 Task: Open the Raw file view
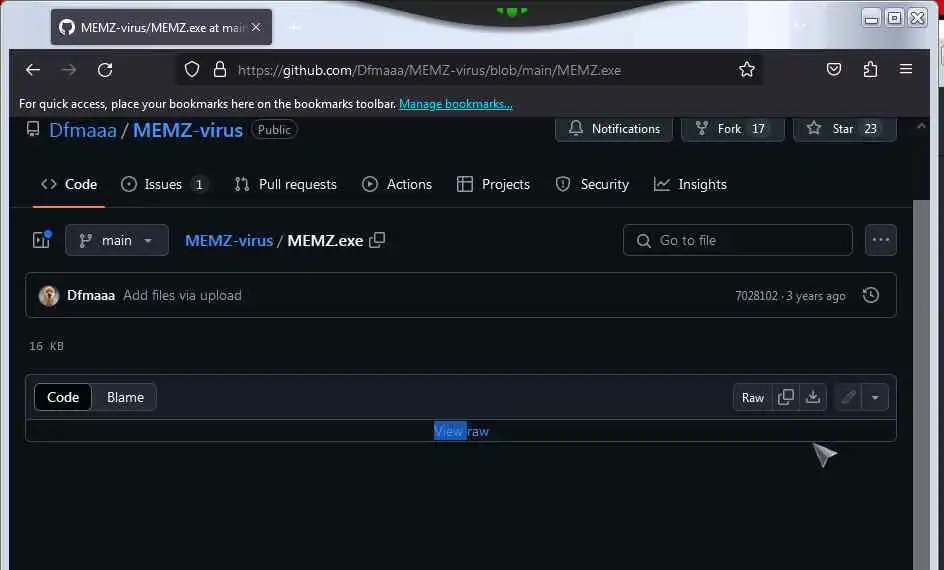(753, 397)
